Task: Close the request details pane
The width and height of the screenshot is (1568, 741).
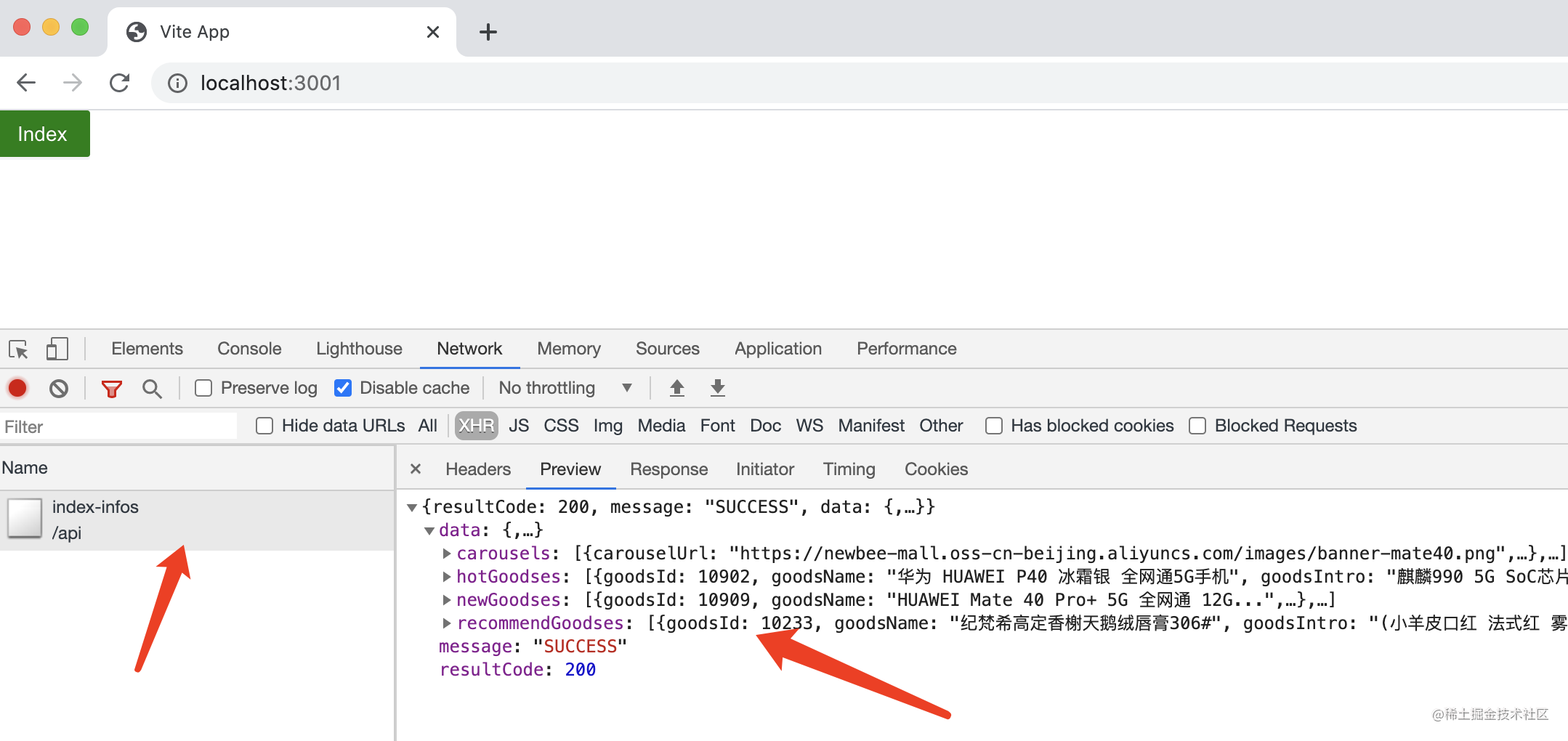Action: pos(416,469)
